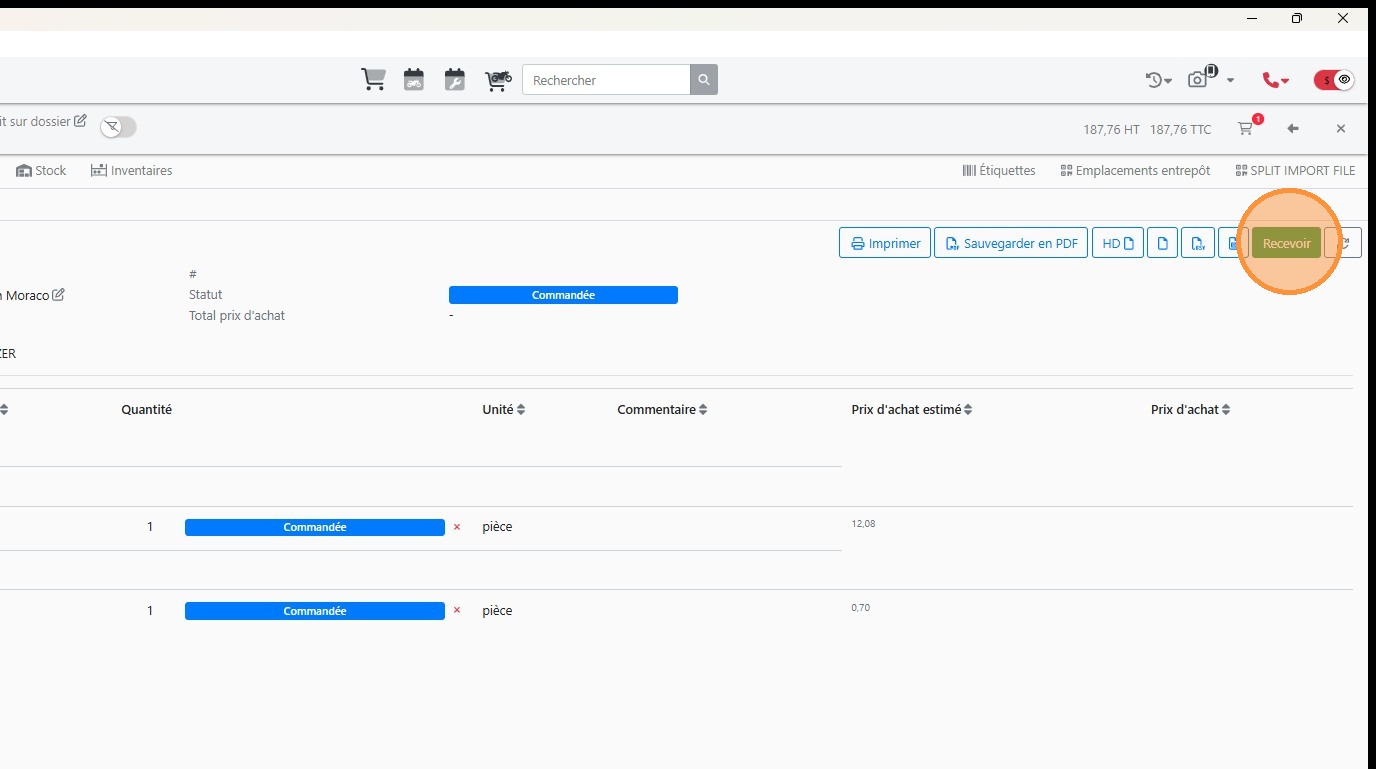Click the Sauvegarder en PDF button
Image resolution: width=1376 pixels, height=769 pixels.
(1011, 243)
